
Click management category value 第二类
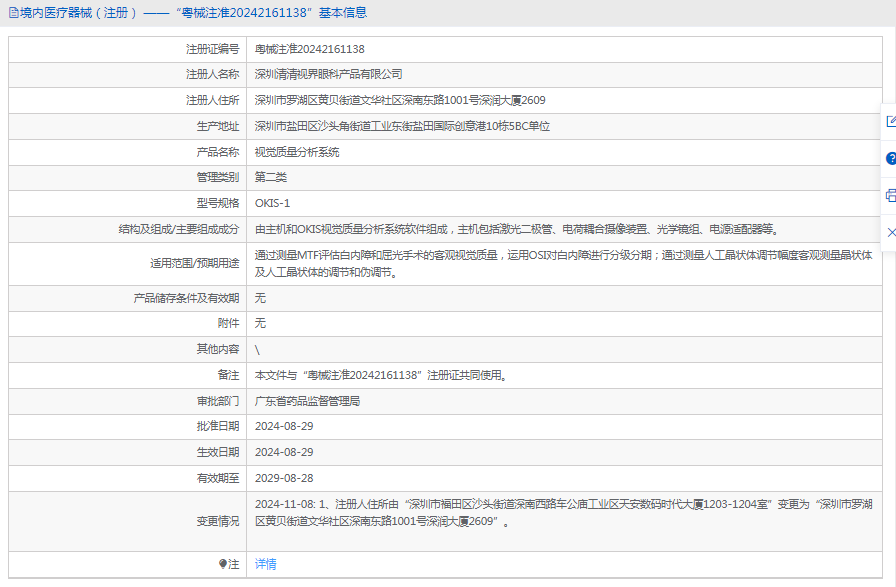[271, 177]
